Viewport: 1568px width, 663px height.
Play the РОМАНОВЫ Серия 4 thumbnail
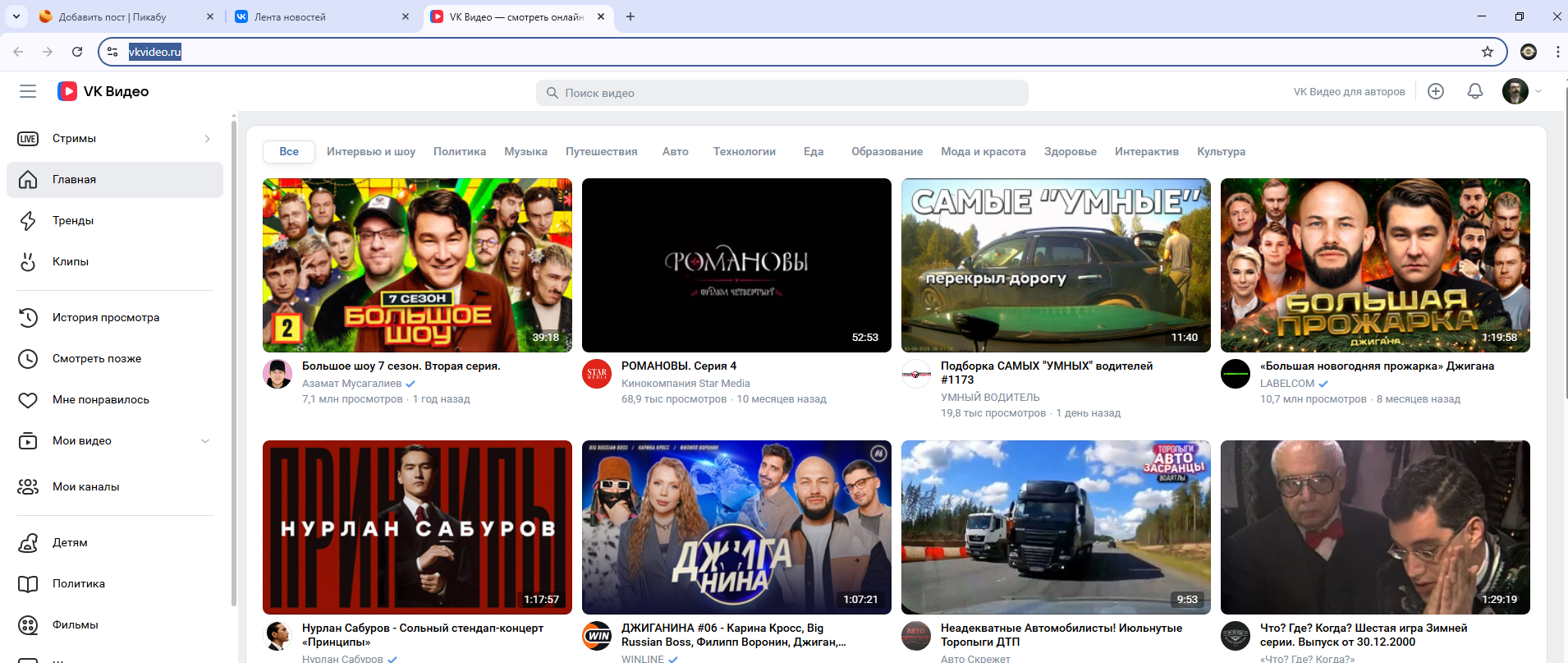point(736,265)
